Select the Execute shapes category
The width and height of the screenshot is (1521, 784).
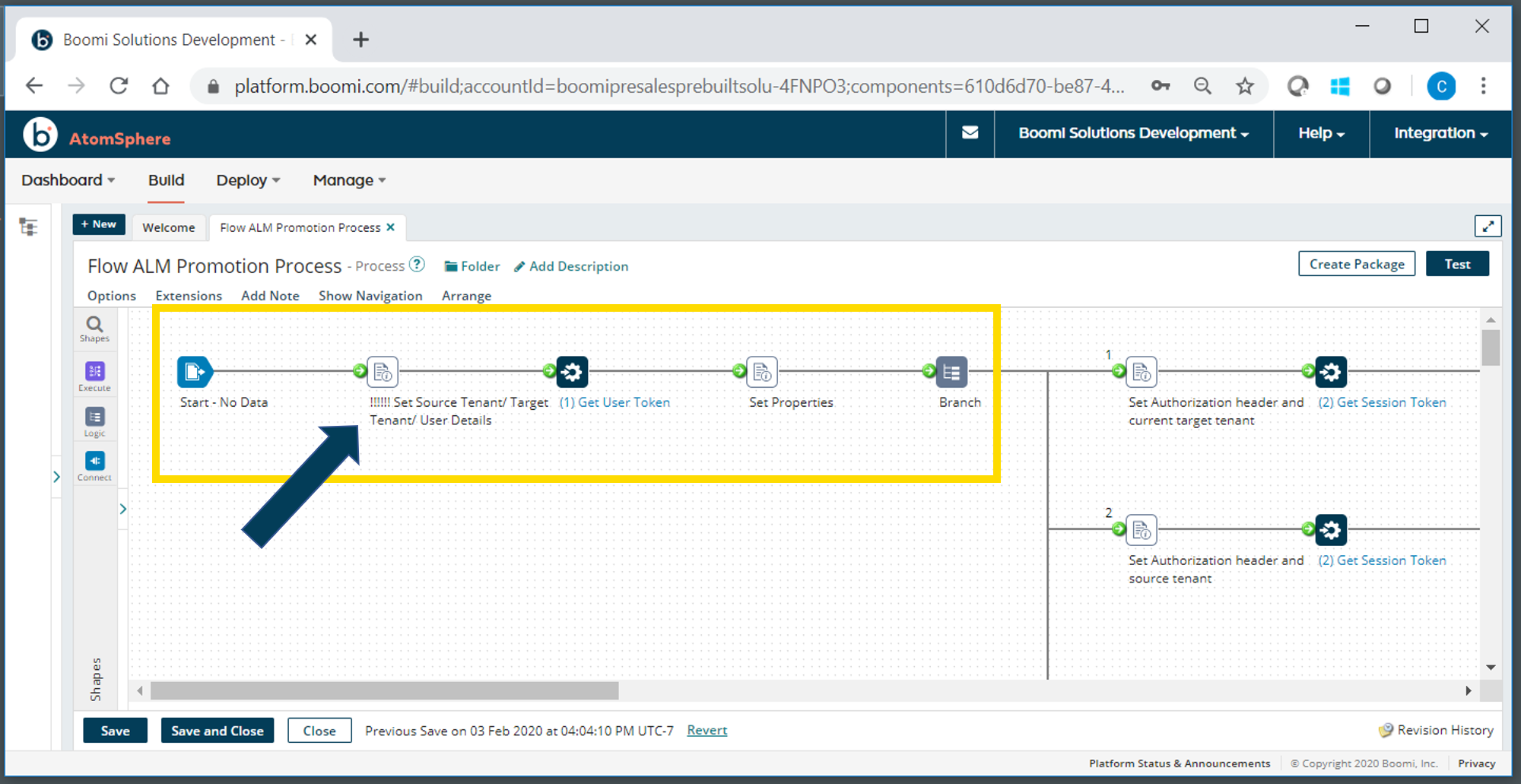(94, 375)
